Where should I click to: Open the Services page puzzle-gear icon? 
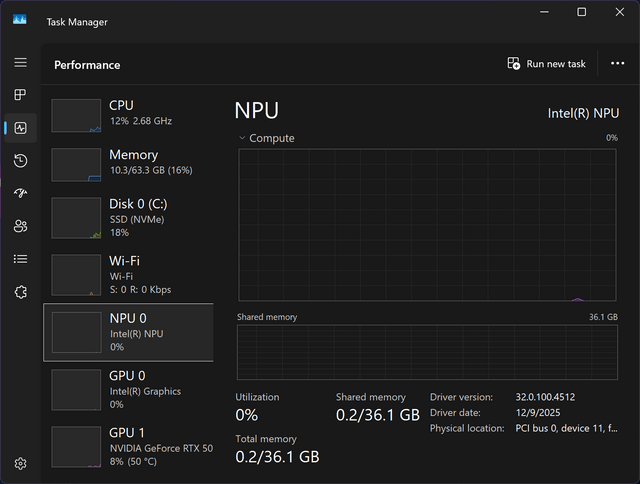pos(20,292)
